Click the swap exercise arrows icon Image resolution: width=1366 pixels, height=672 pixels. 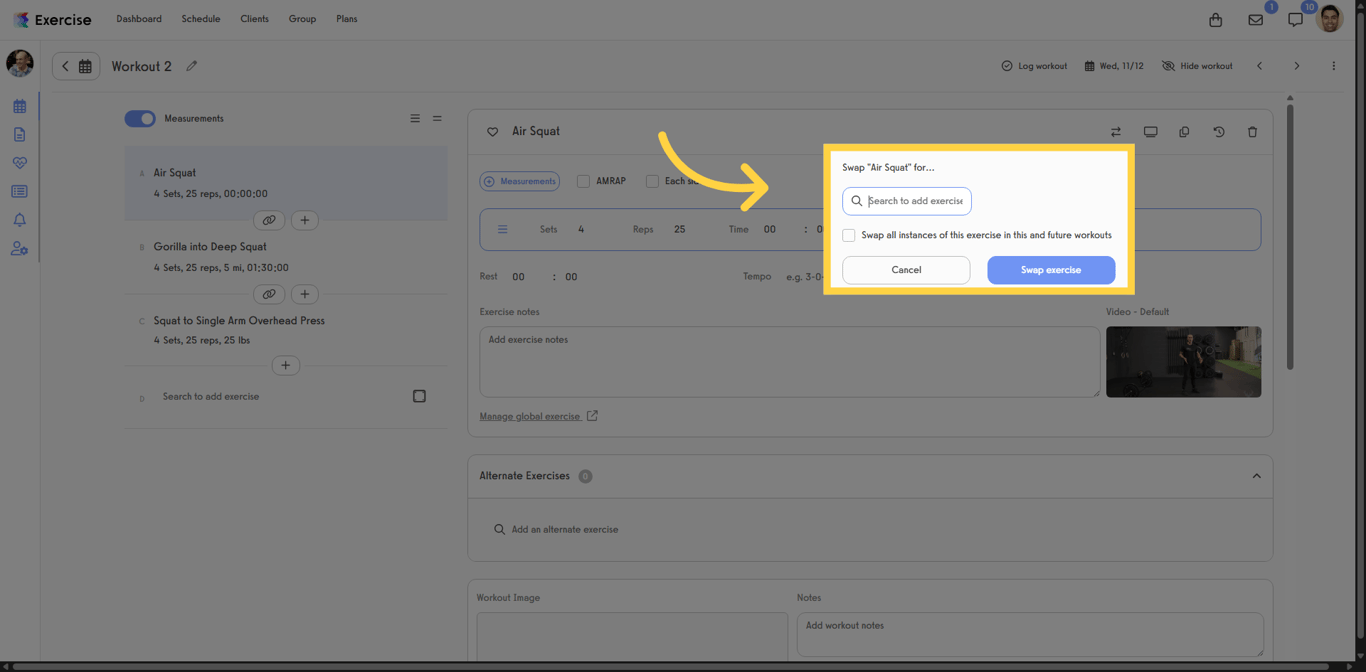tap(1116, 132)
